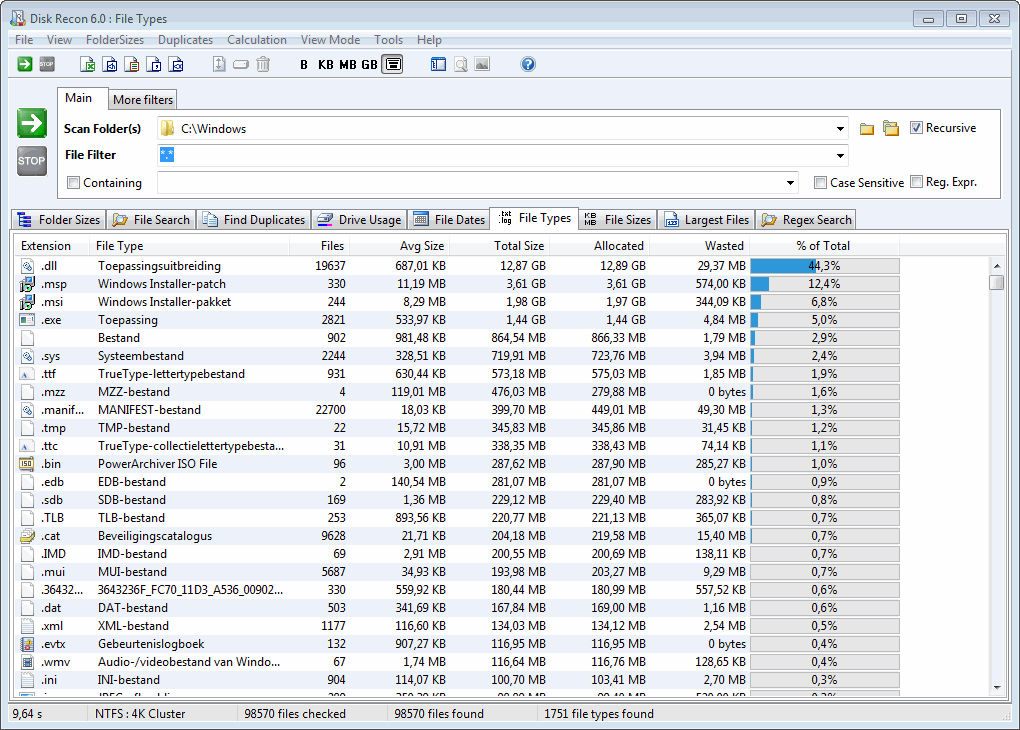Image resolution: width=1020 pixels, height=730 pixels.
Task: Expand the File Filter dropdown
Action: [x=840, y=155]
